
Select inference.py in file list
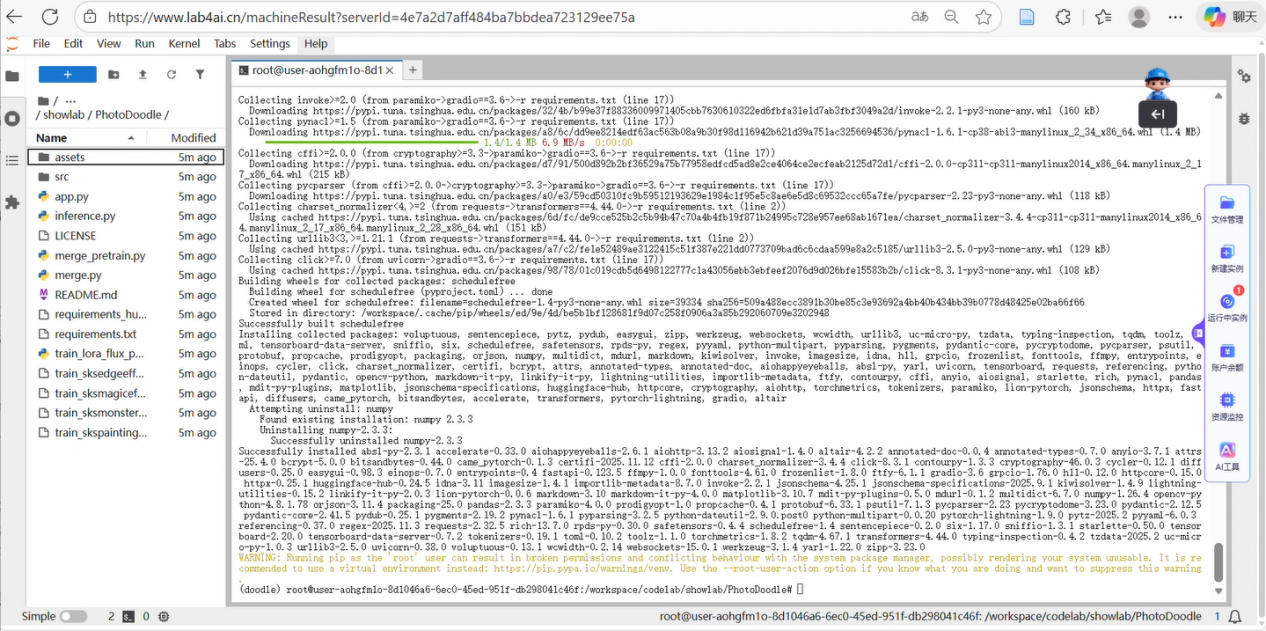coord(126,216)
